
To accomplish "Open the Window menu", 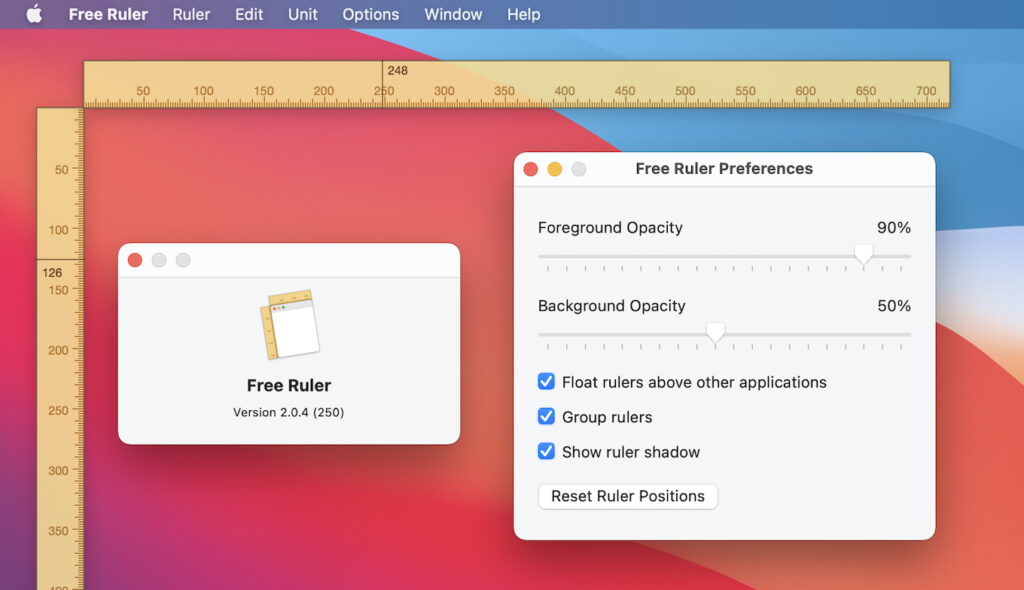I will tap(453, 14).
